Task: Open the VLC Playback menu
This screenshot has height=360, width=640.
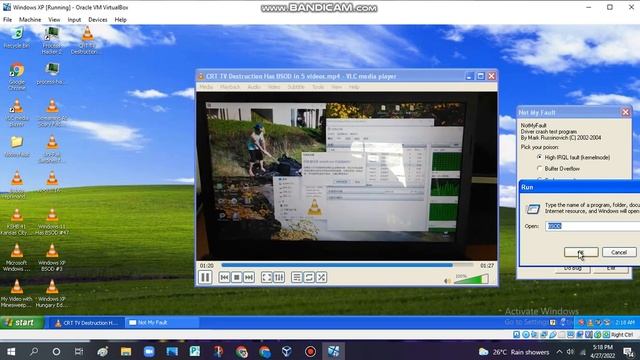Action: coord(230,87)
